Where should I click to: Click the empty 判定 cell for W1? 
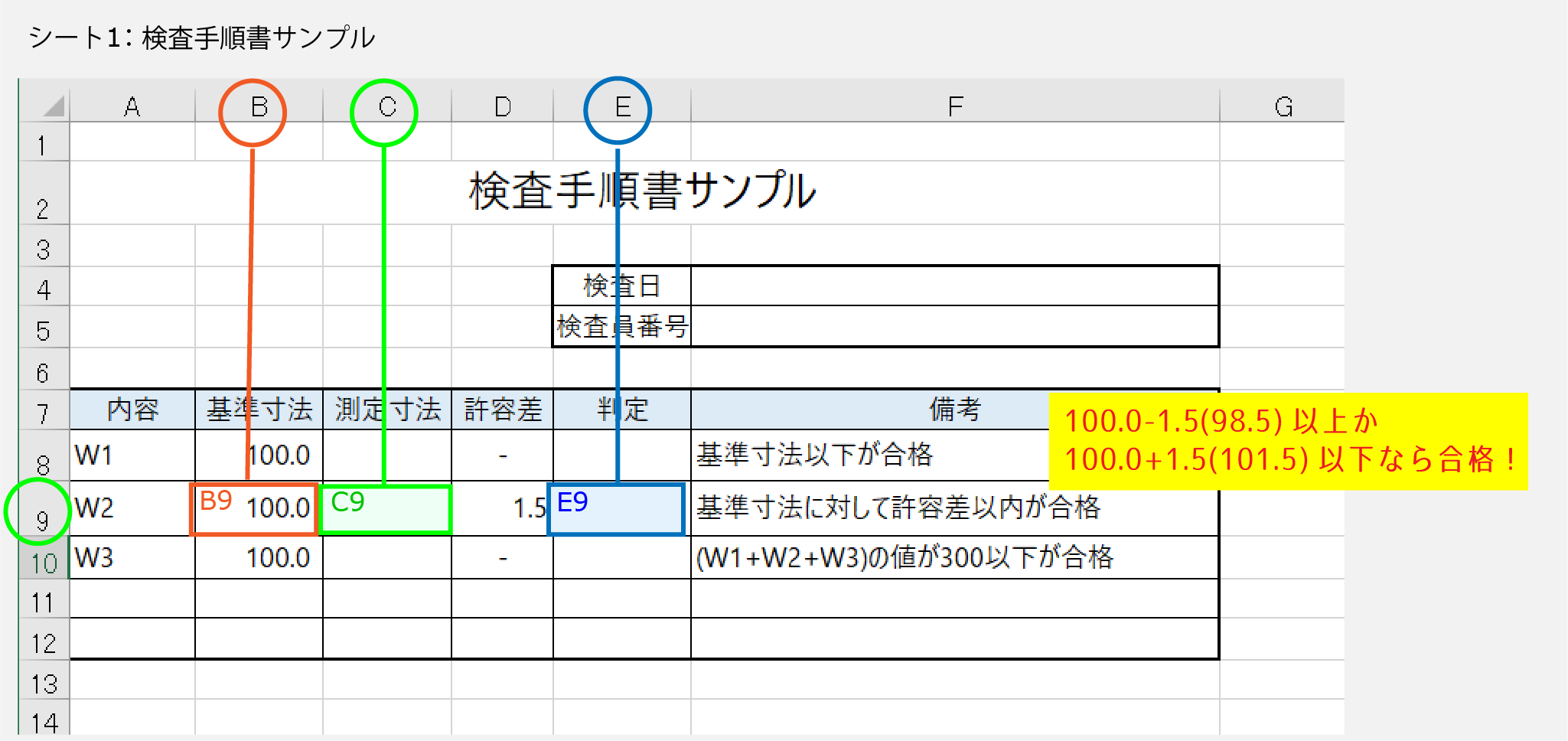click(622, 455)
